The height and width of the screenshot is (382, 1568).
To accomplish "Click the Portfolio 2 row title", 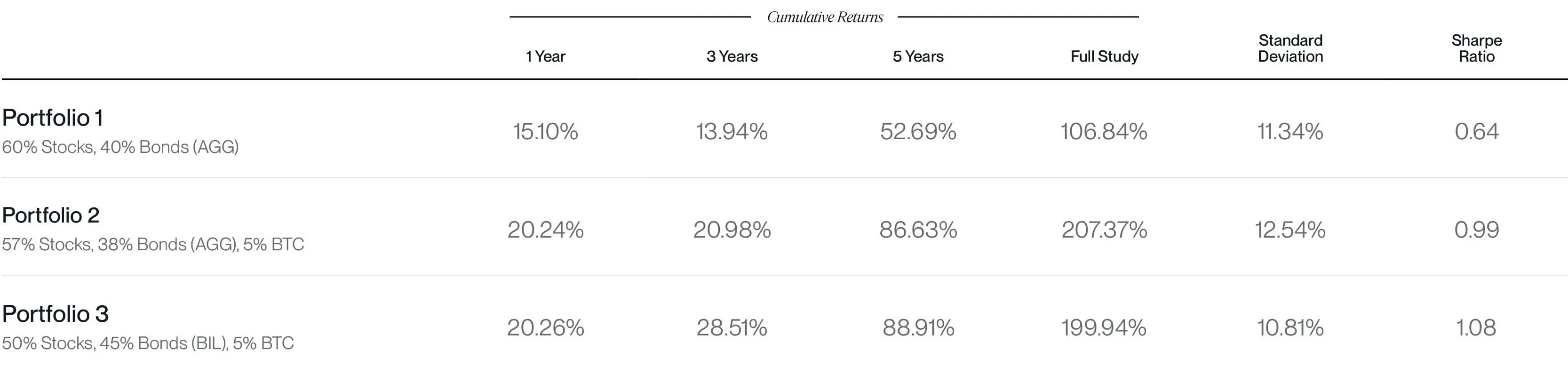I will 50,215.
